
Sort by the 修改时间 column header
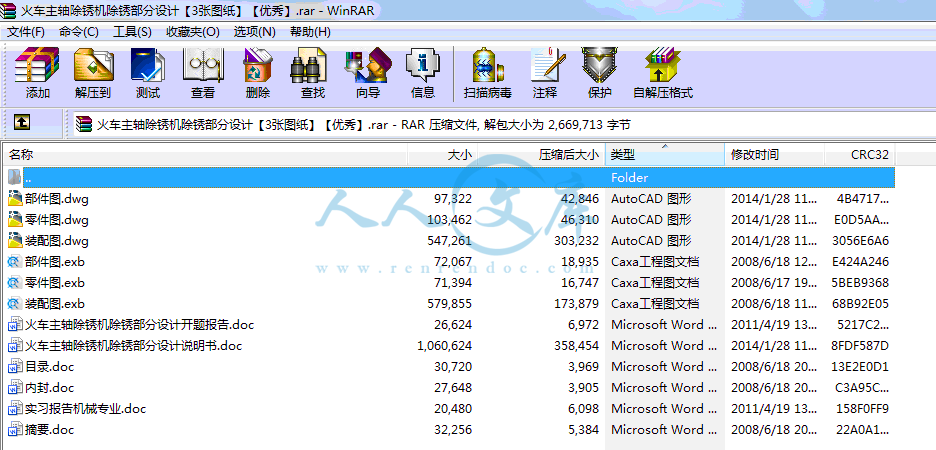pyautogui.click(x=775, y=155)
